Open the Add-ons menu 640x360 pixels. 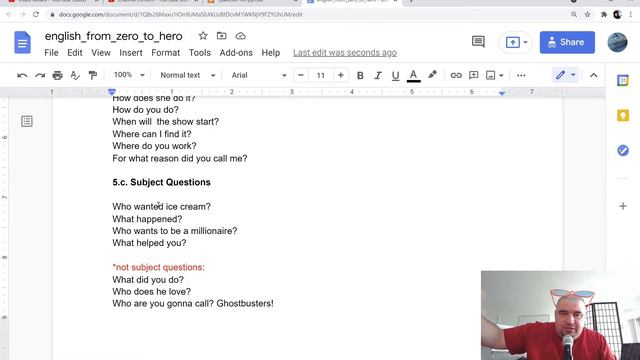(236, 53)
